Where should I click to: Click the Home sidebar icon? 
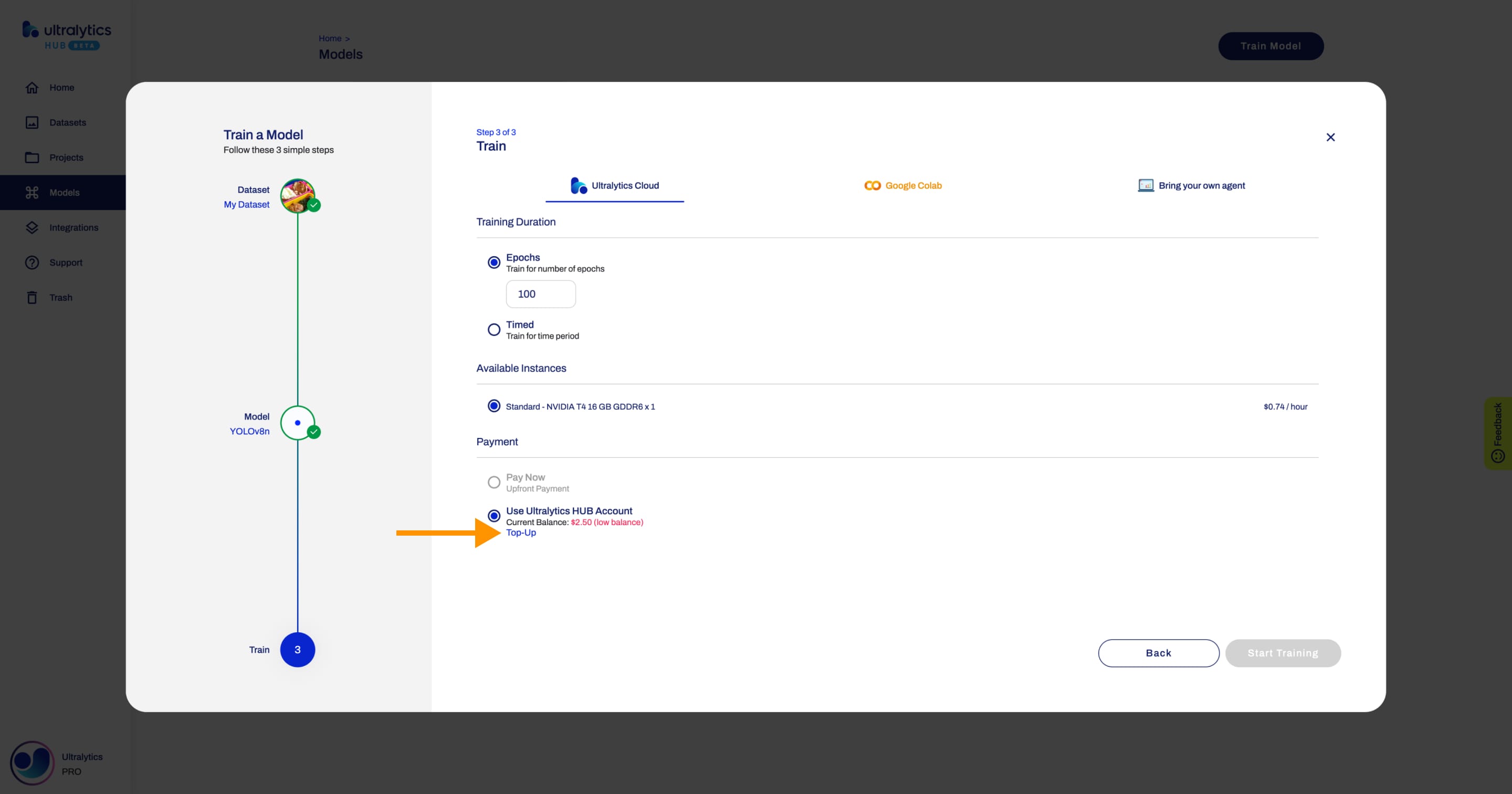(31, 87)
